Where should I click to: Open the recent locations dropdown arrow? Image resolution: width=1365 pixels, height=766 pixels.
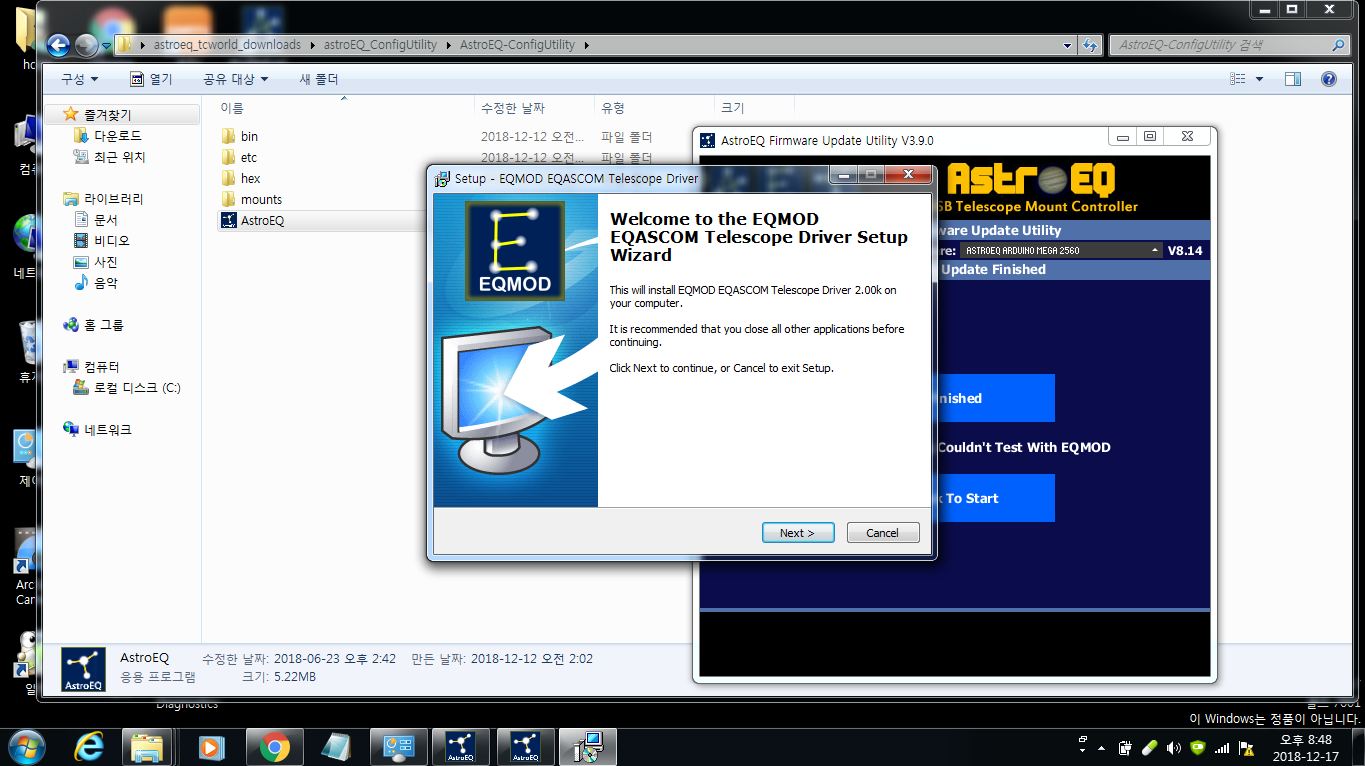tap(106, 46)
